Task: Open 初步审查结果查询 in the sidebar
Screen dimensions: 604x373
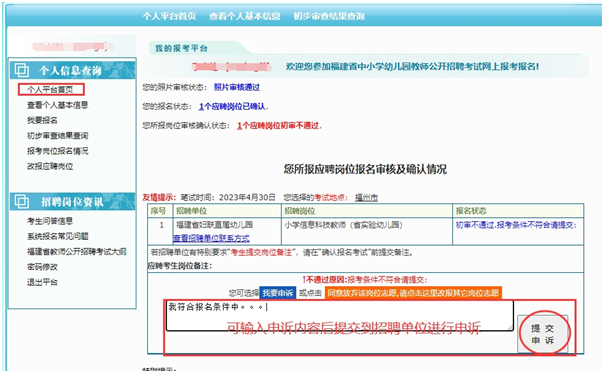Action: pyautogui.click(x=57, y=136)
